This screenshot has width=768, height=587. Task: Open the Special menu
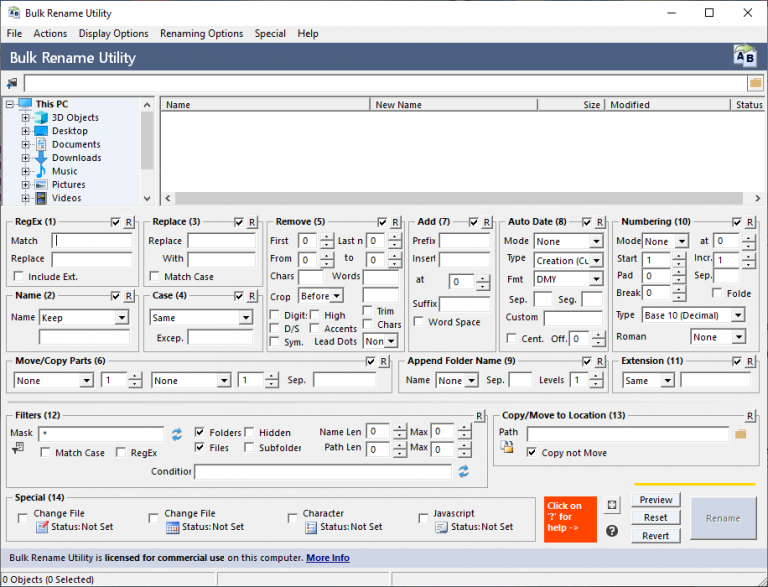pyautogui.click(x=270, y=33)
